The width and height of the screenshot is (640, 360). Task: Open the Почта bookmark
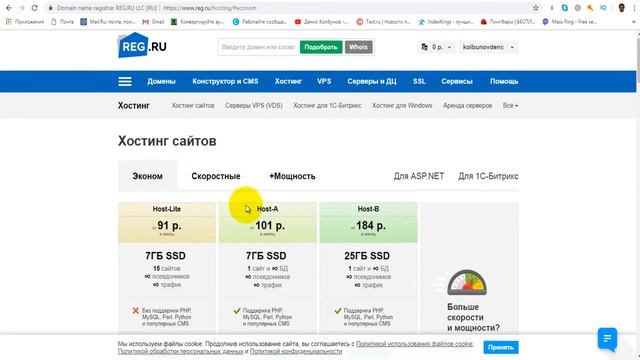(62, 22)
